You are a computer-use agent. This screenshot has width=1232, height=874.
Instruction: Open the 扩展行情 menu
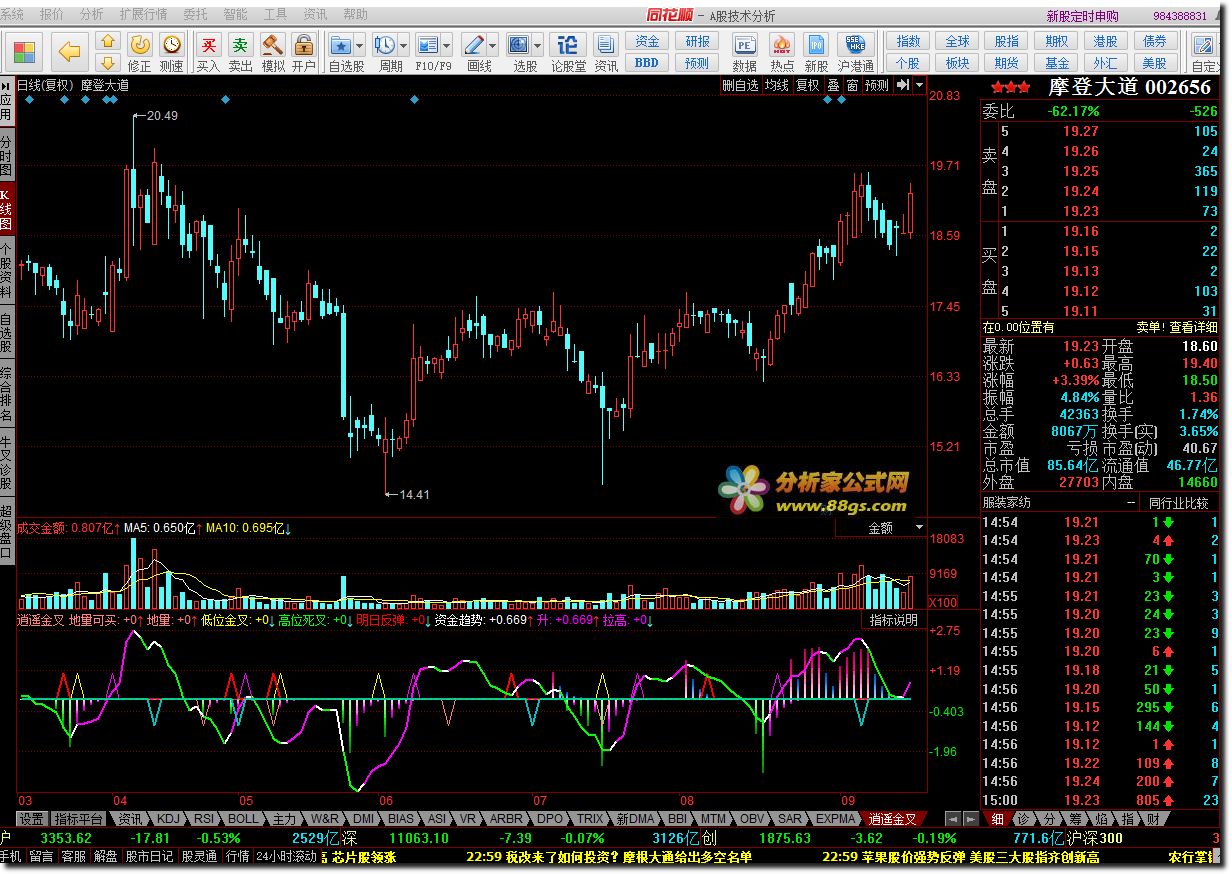(x=143, y=14)
